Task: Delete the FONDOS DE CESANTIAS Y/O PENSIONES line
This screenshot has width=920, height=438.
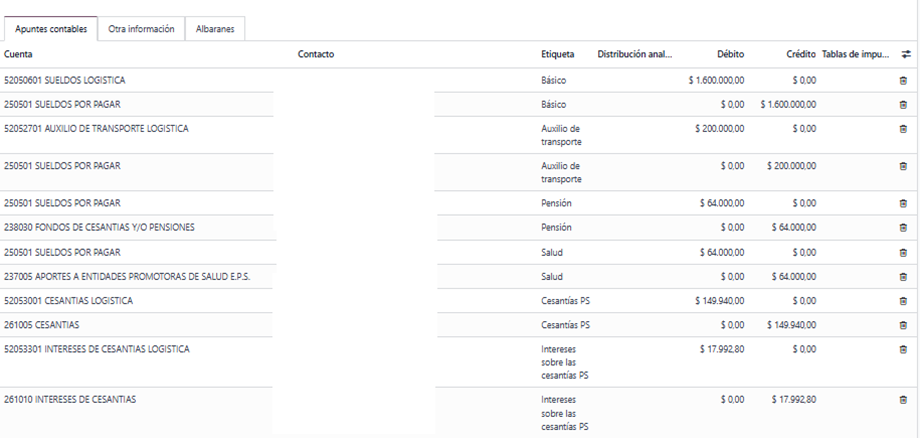Action: coord(903,228)
